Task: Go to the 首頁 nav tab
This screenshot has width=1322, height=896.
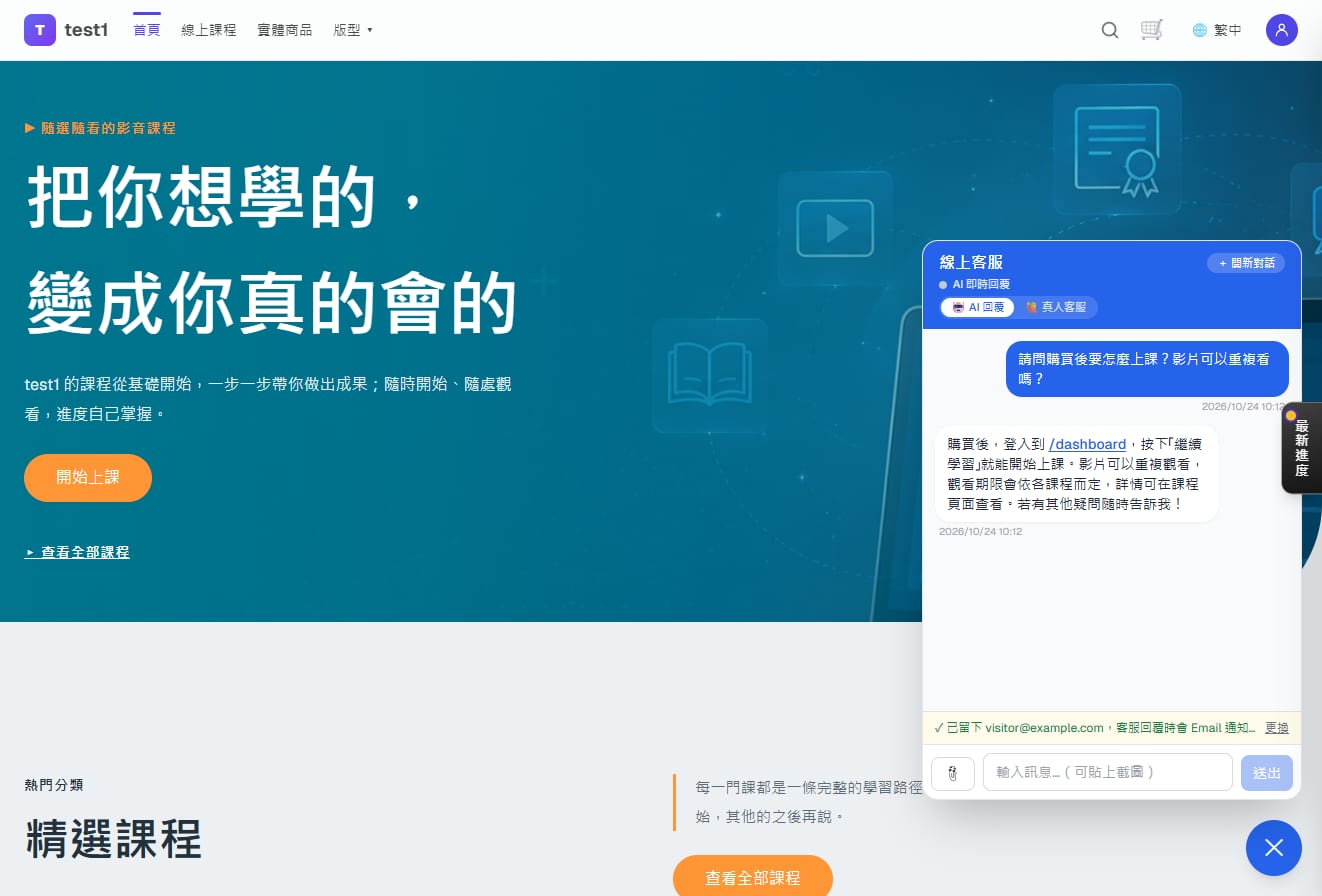Action: tap(147, 30)
